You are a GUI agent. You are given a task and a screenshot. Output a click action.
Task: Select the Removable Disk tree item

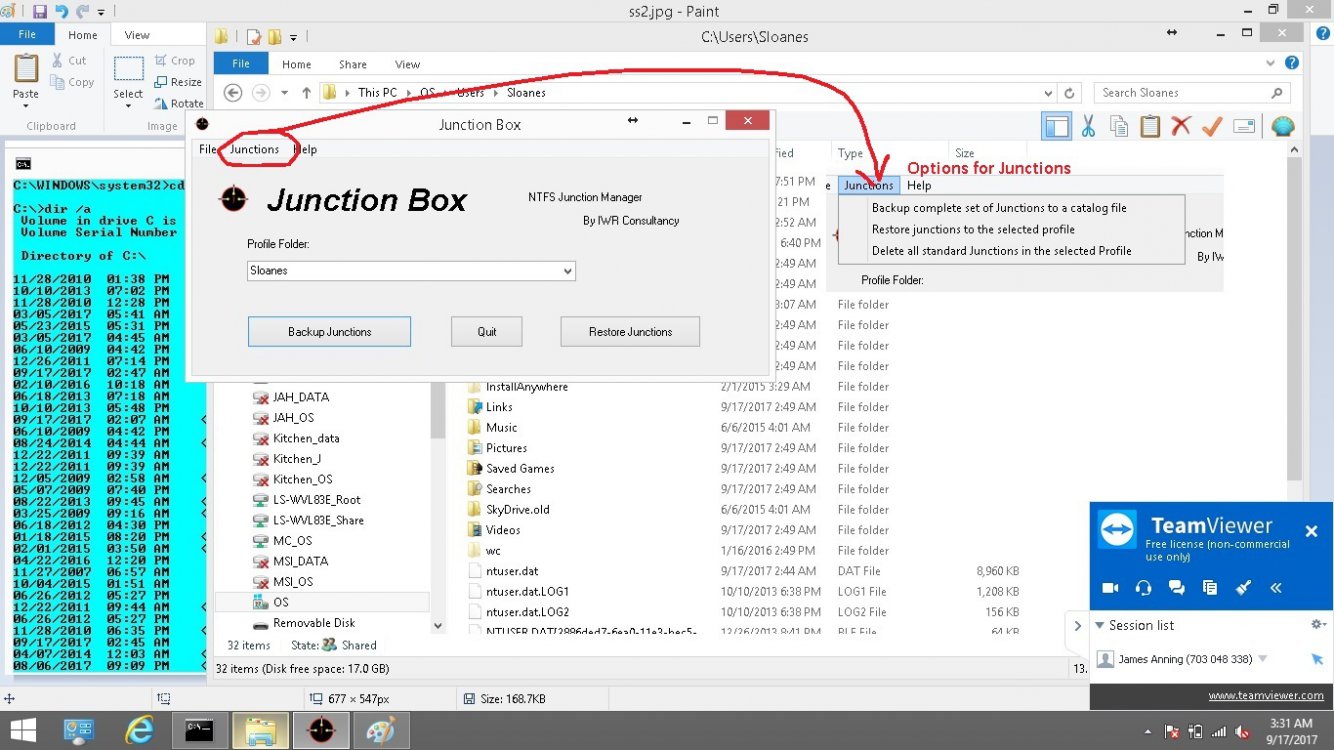tap(314, 623)
